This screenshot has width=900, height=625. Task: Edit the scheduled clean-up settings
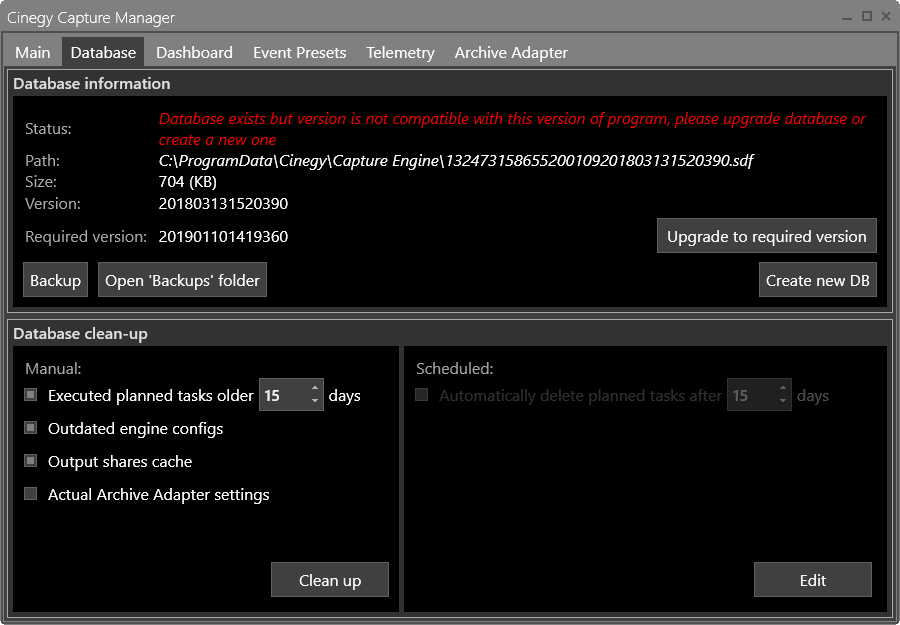click(x=812, y=579)
